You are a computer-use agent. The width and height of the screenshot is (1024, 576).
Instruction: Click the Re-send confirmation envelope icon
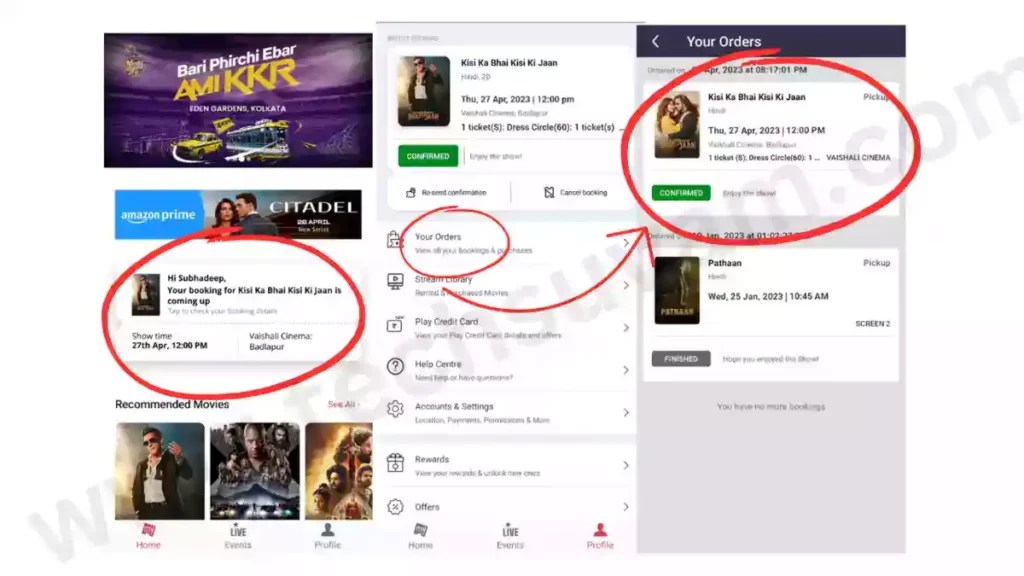tap(412, 190)
